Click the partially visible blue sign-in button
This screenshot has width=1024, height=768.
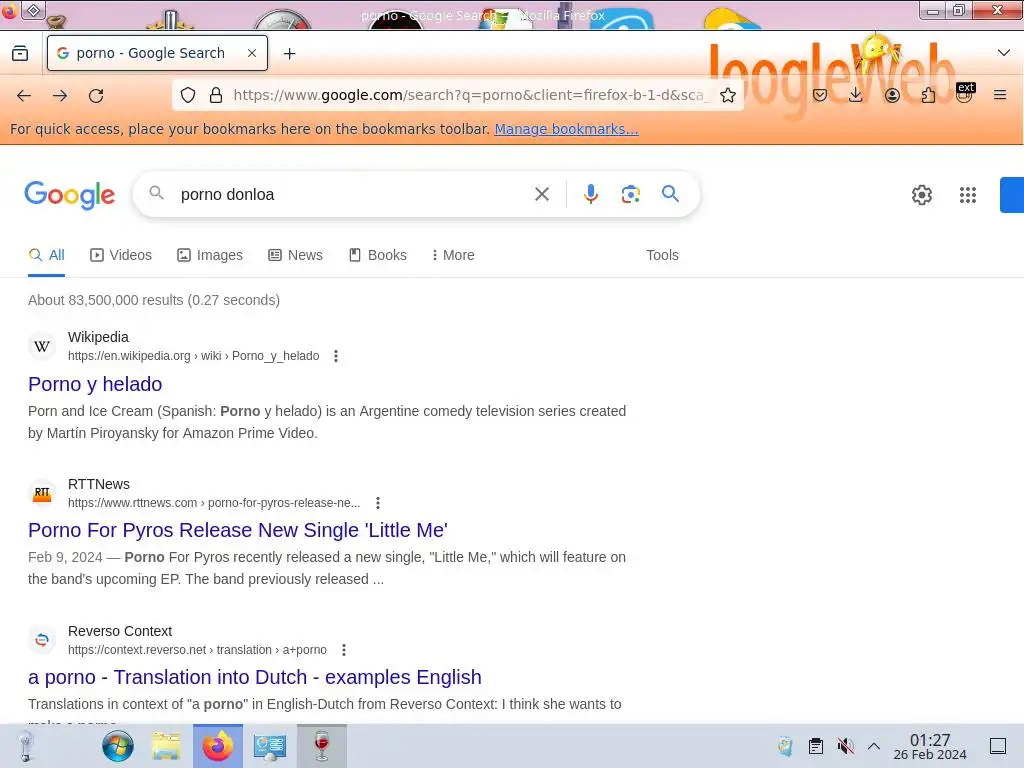pos(1012,195)
